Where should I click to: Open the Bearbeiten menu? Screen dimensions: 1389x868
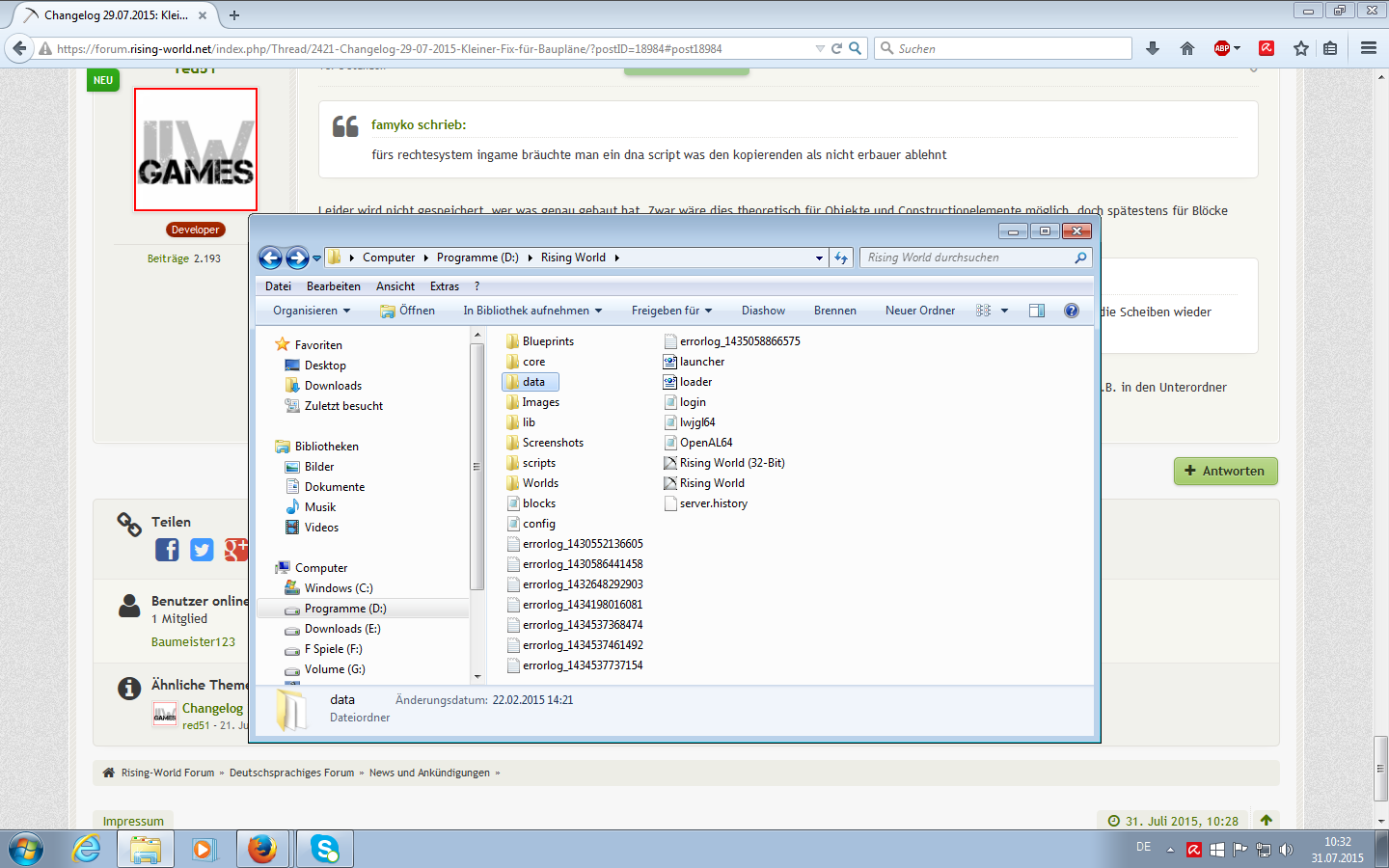coord(333,286)
